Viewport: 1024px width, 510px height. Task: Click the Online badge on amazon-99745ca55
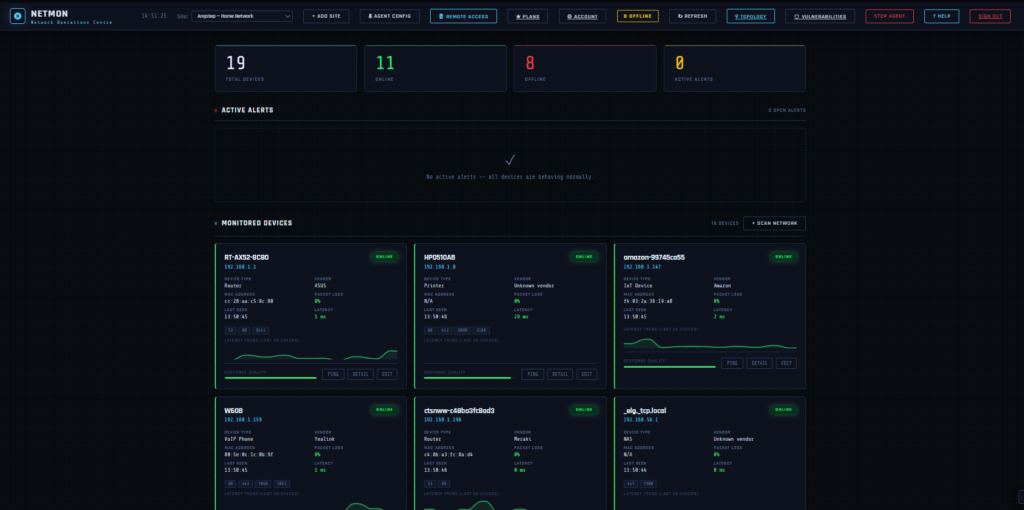(x=784, y=257)
